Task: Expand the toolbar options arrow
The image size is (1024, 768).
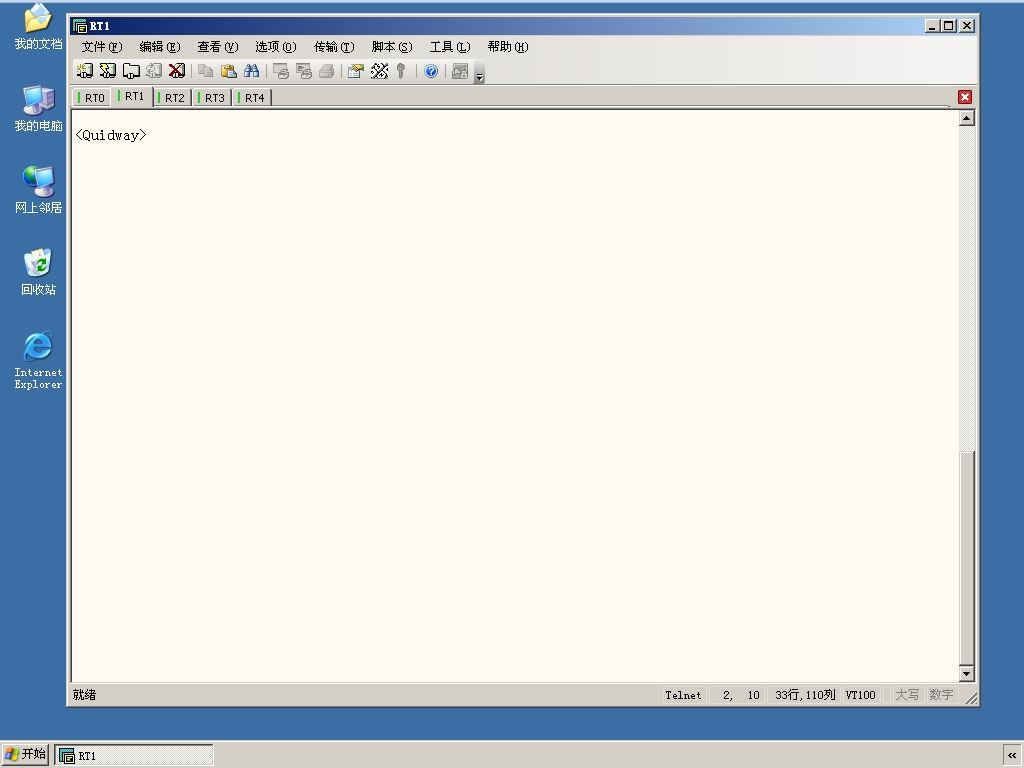Action: pyautogui.click(x=479, y=73)
